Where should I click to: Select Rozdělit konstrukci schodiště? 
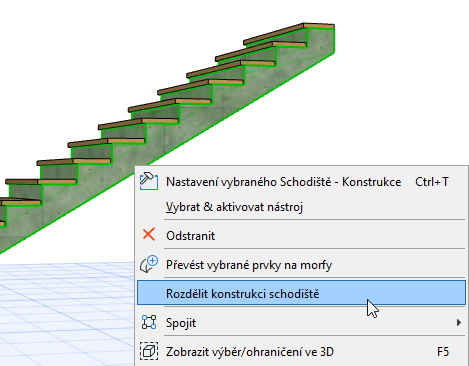point(301,293)
